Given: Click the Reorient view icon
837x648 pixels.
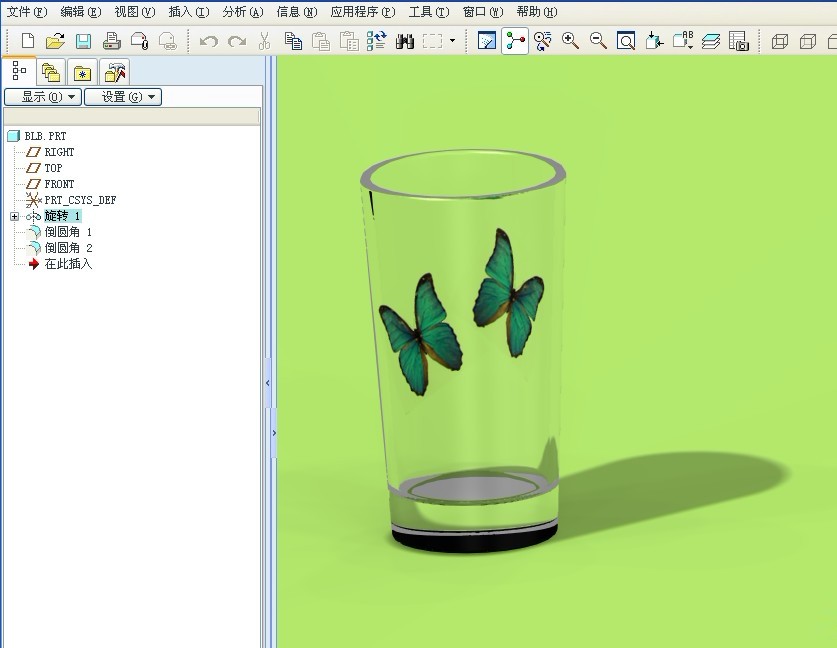Looking at the screenshot, I should (654, 41).
